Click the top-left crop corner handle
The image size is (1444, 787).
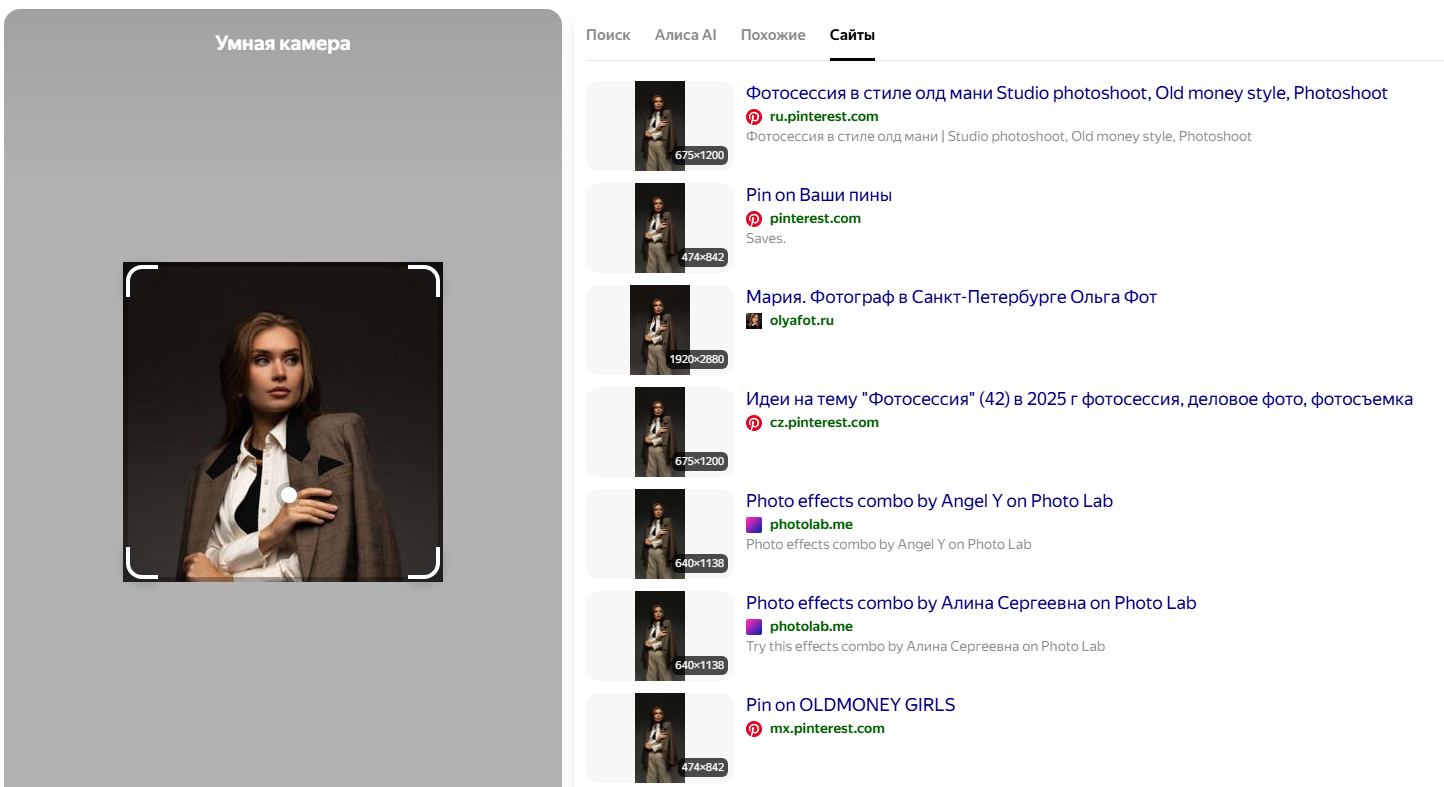pos(142,281)
